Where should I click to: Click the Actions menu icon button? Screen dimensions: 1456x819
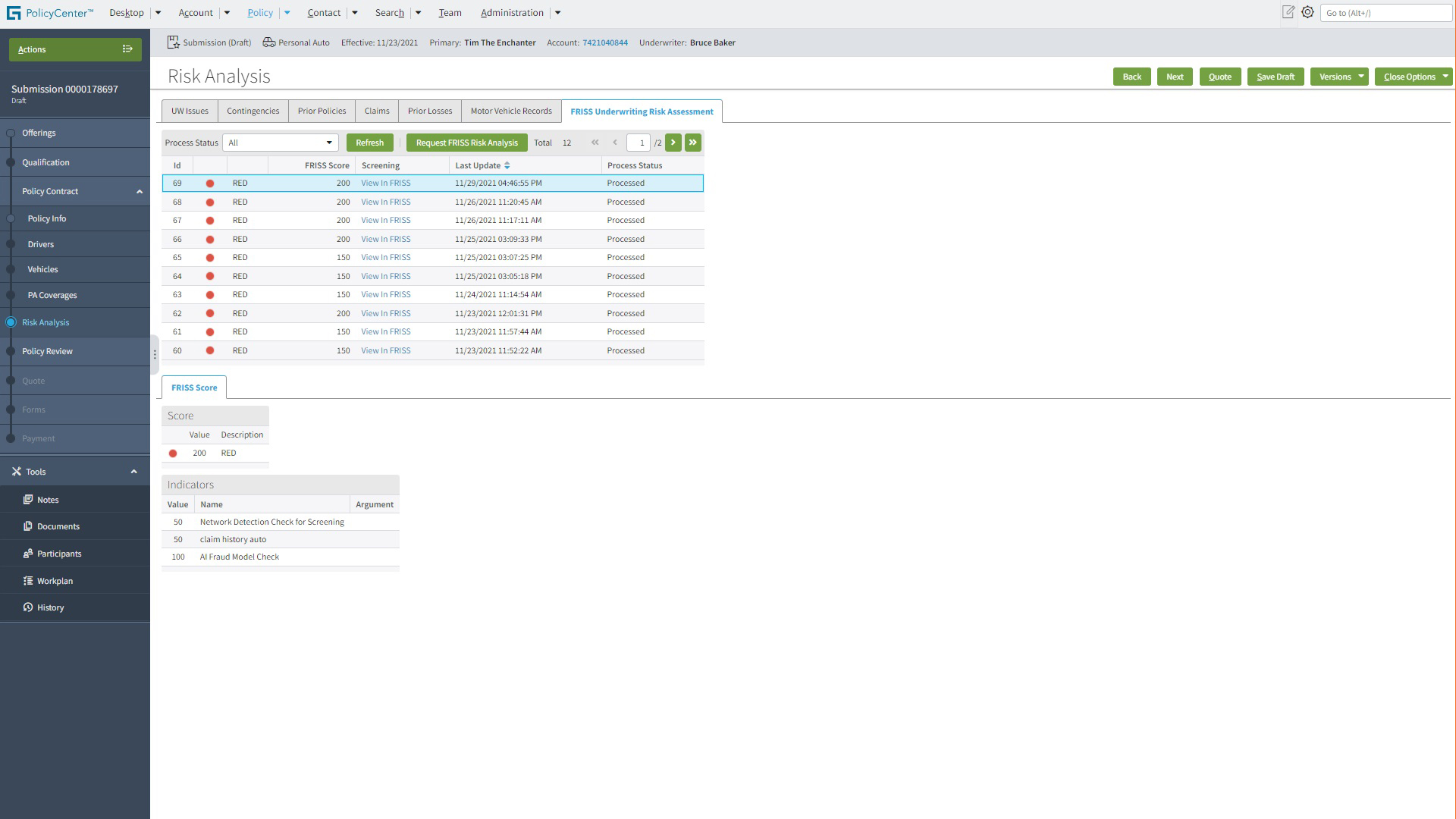pos(127,49)
